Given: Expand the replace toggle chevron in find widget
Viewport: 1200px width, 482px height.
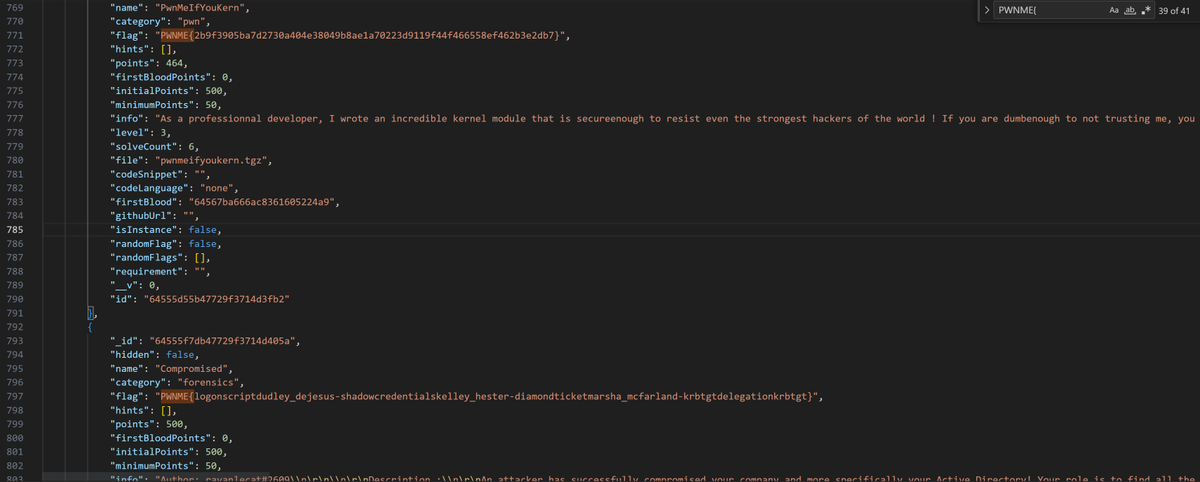Looking at the screenshot, I should [988, 10].
